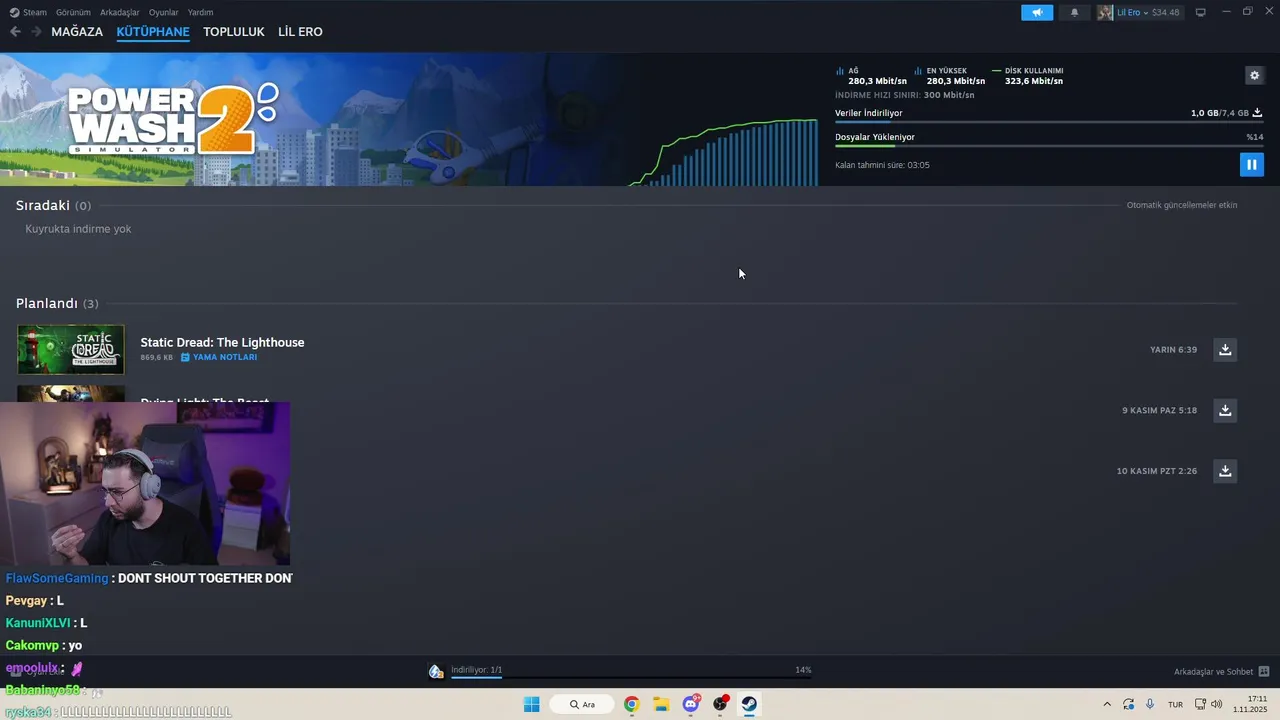Click the PowerWash Simulator 2 banner logo
Image resolution: width=1280 pixels, height=720 pixels.
click(x=172, y=118)
